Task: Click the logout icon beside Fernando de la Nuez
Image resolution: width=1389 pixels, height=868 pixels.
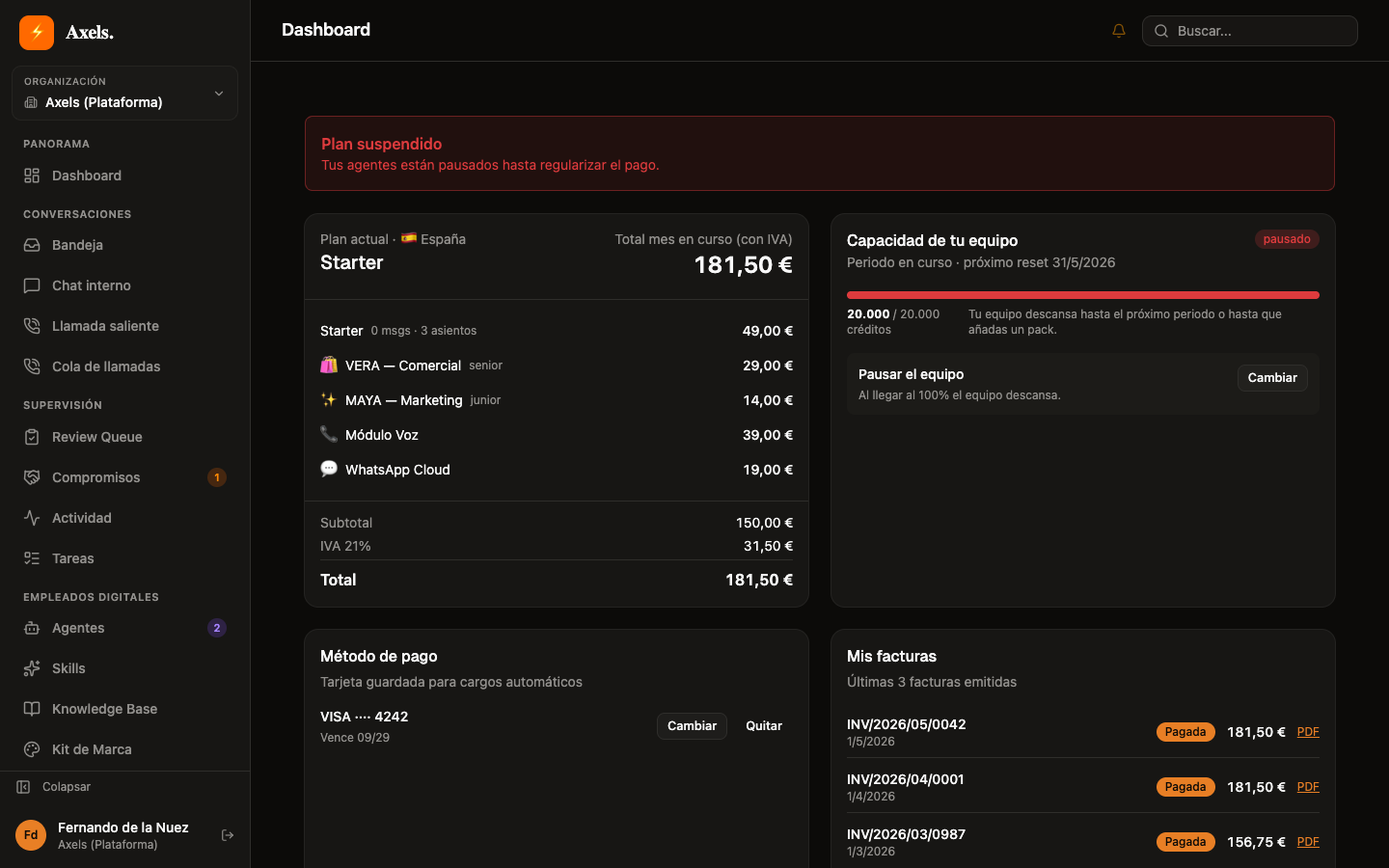Action: pyautogui.click(x=228, y=835)
